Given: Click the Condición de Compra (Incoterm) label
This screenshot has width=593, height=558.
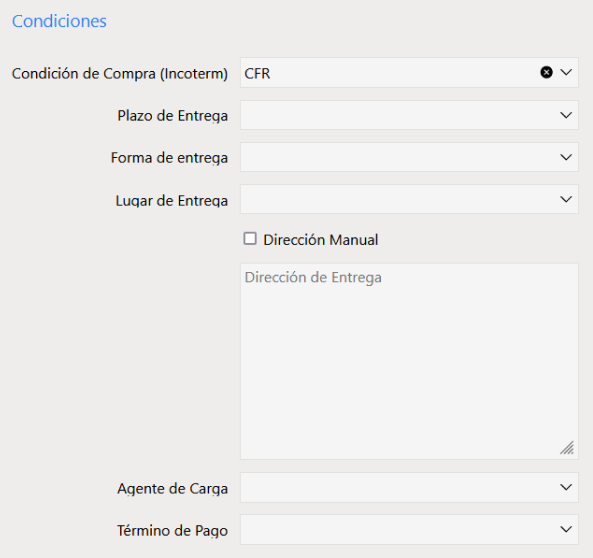Looking at the screenshot, I should click(120, 73).
